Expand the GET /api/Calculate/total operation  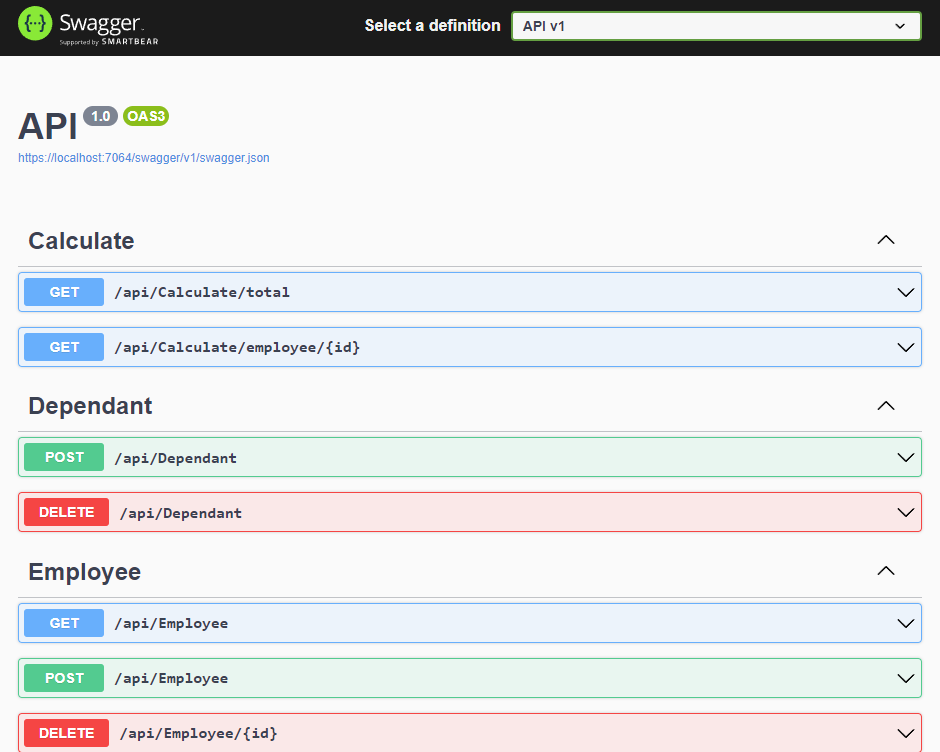[906, 291]
